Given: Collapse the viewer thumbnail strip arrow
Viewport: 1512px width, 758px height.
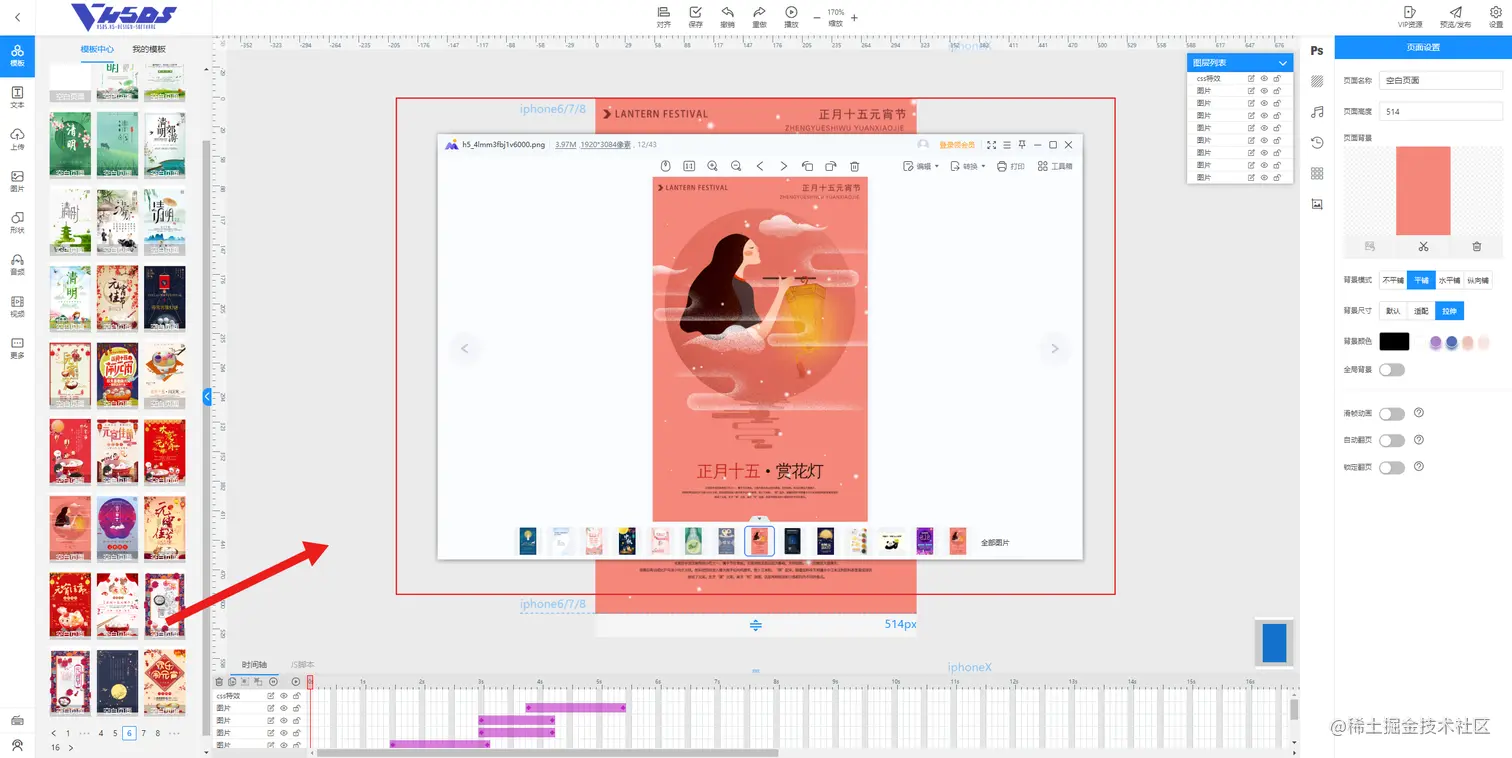Looking at the screenshot, I should [760, 519].
